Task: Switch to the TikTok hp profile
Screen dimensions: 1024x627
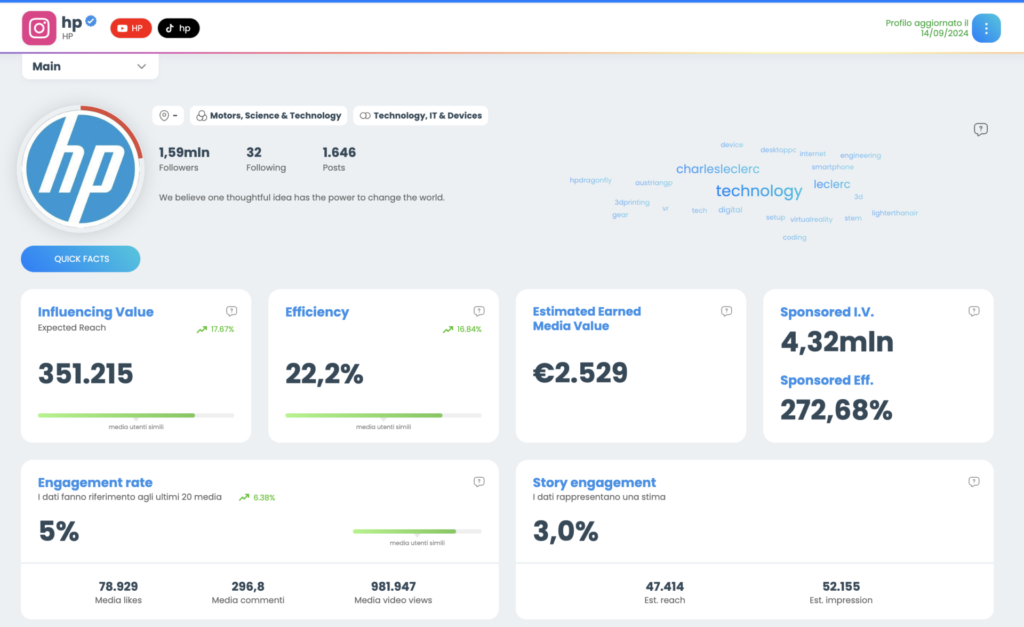Action: (178, 28)
